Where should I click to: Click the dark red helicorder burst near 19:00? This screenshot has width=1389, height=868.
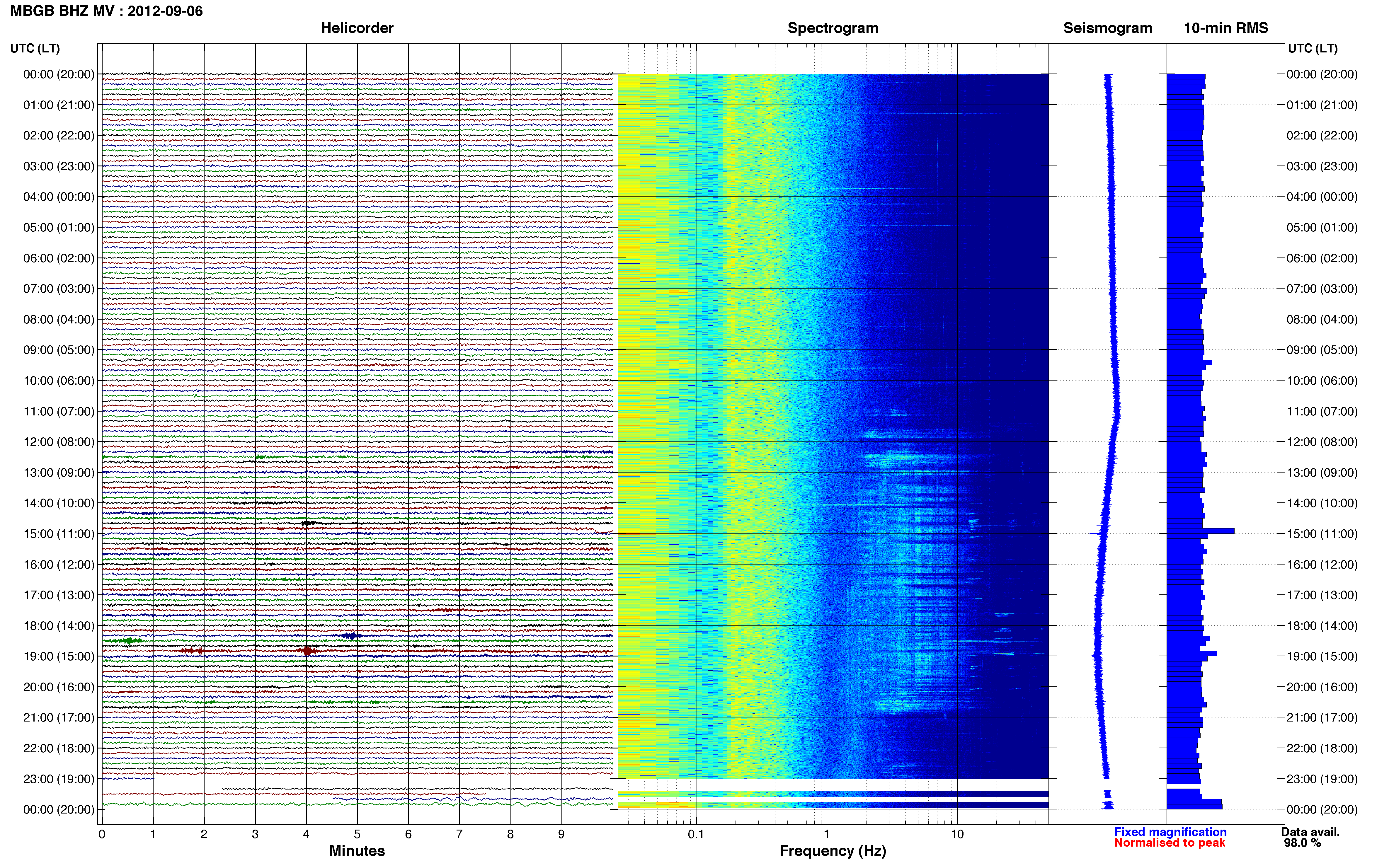pos(308,650)
